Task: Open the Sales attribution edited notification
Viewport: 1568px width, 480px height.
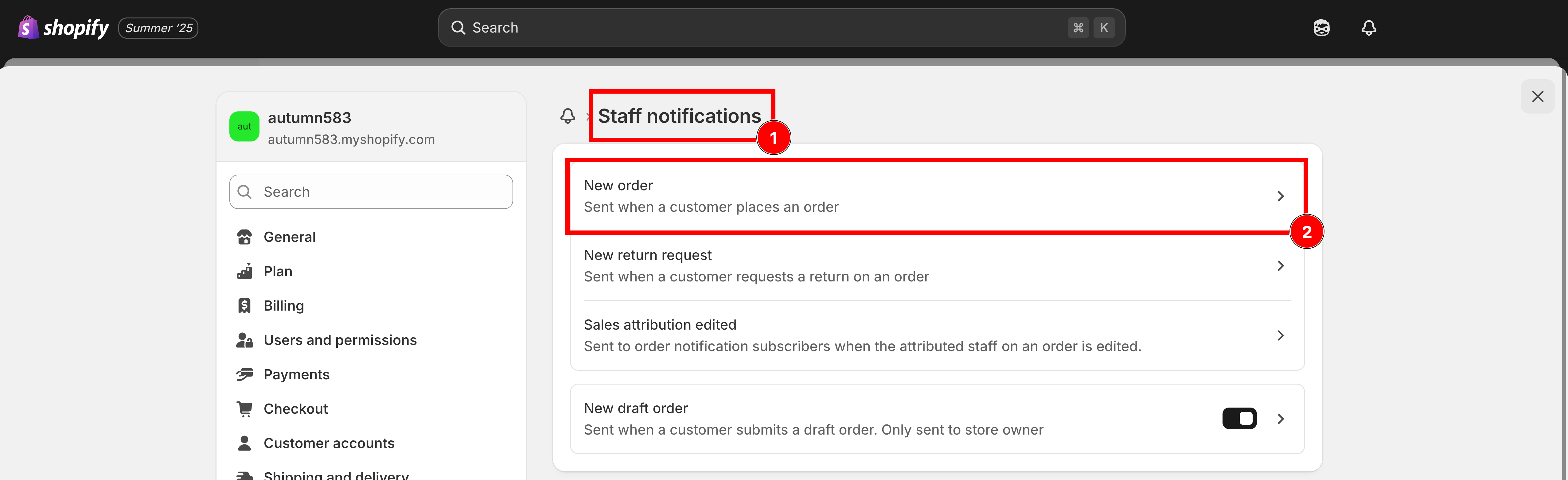Action: point(937,335)
